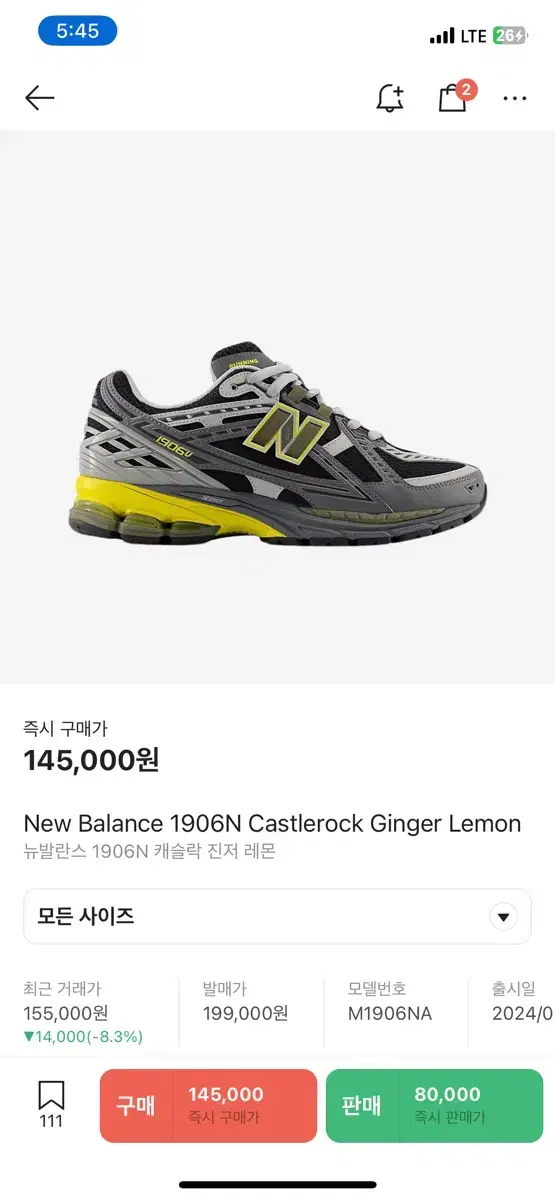
Task: Tap the 5:45 clock pill
Action: [x=78, y=31]
